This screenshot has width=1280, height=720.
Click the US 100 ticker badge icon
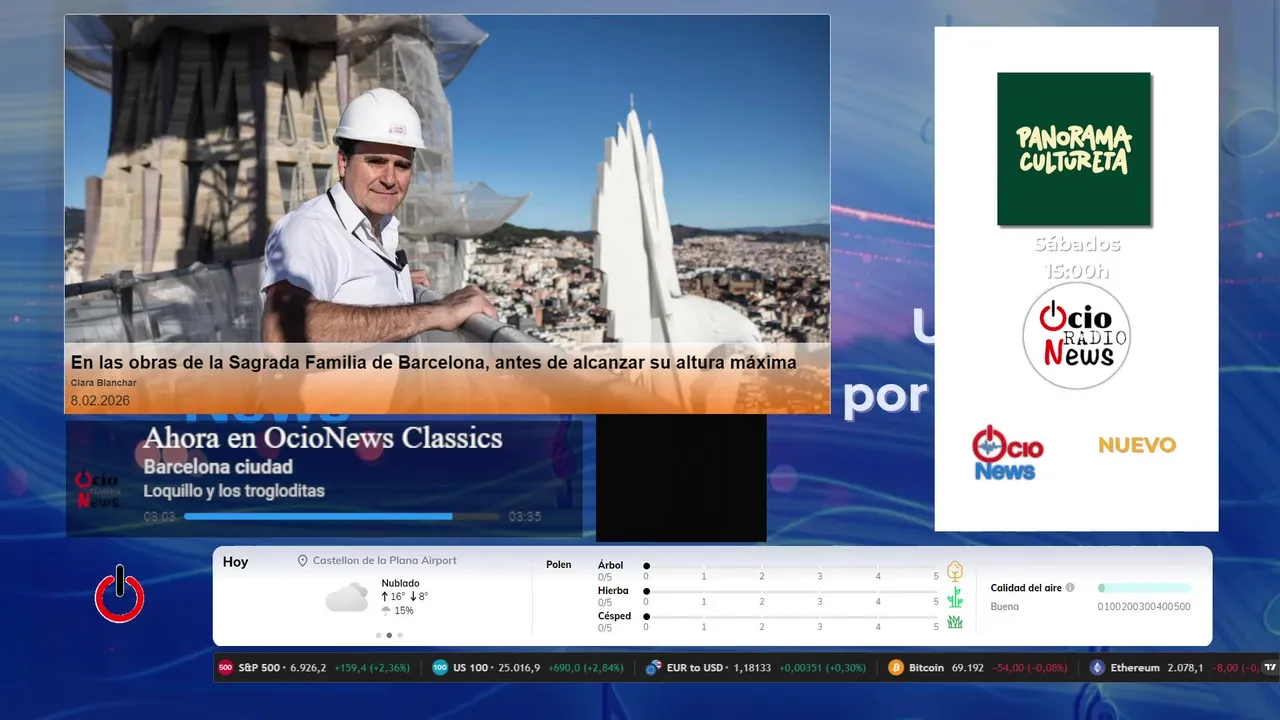click(x=440, y=668)
